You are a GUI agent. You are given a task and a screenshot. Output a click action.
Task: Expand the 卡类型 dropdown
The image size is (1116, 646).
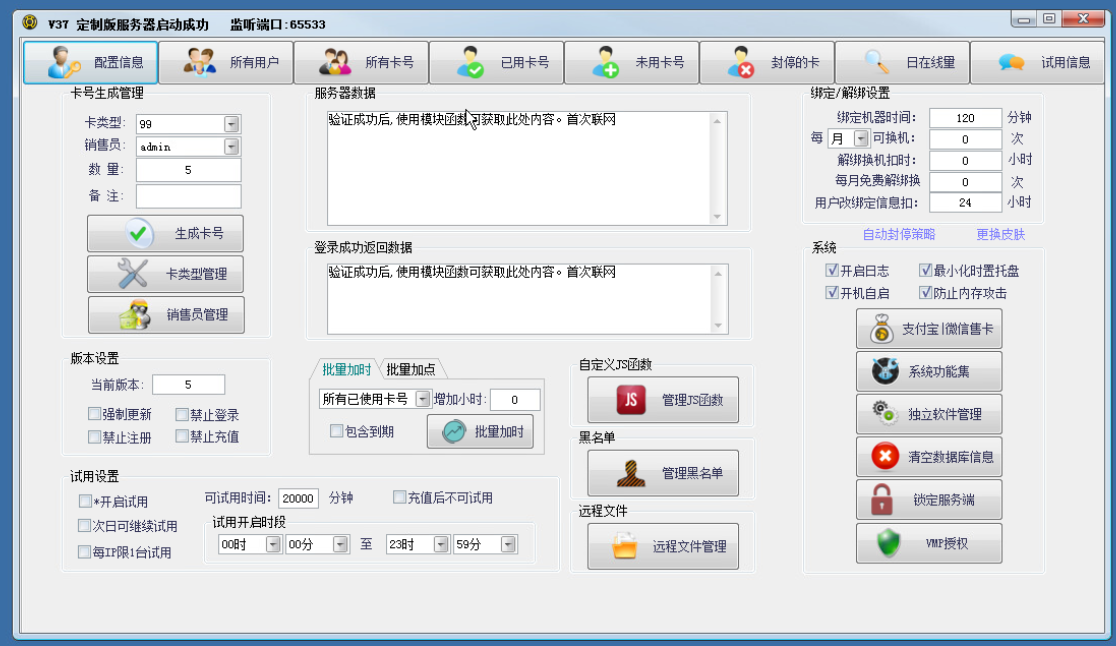pos(232,124)
